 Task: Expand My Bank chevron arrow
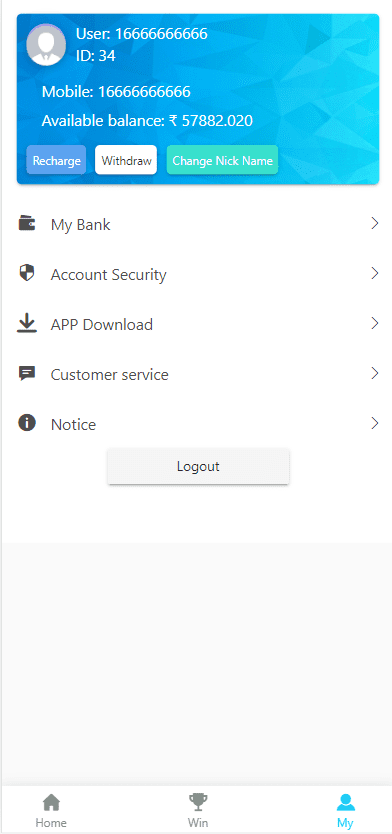click(x=375, y=223)
